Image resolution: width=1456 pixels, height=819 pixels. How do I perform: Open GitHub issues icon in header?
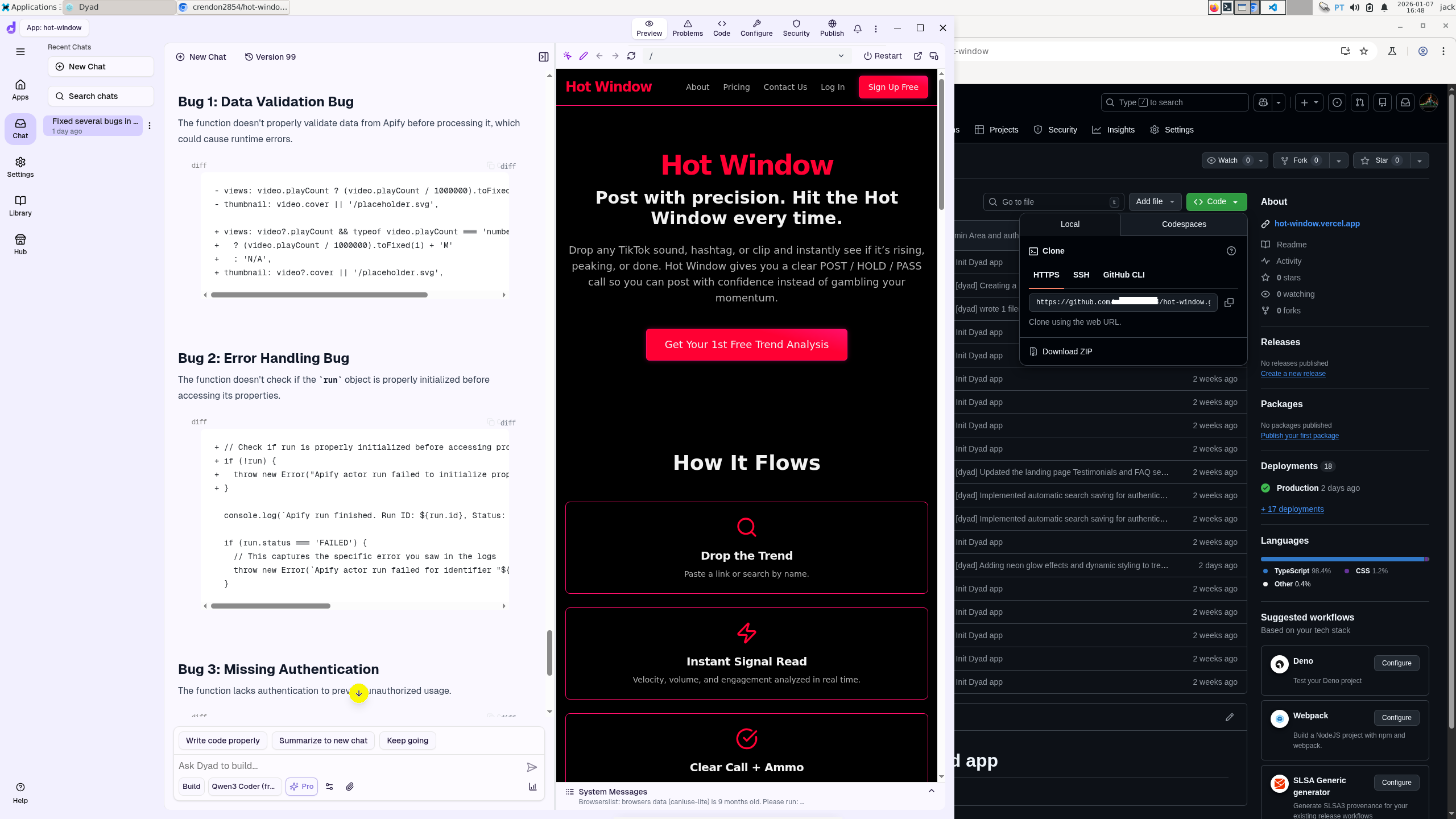coord(1337,102)
